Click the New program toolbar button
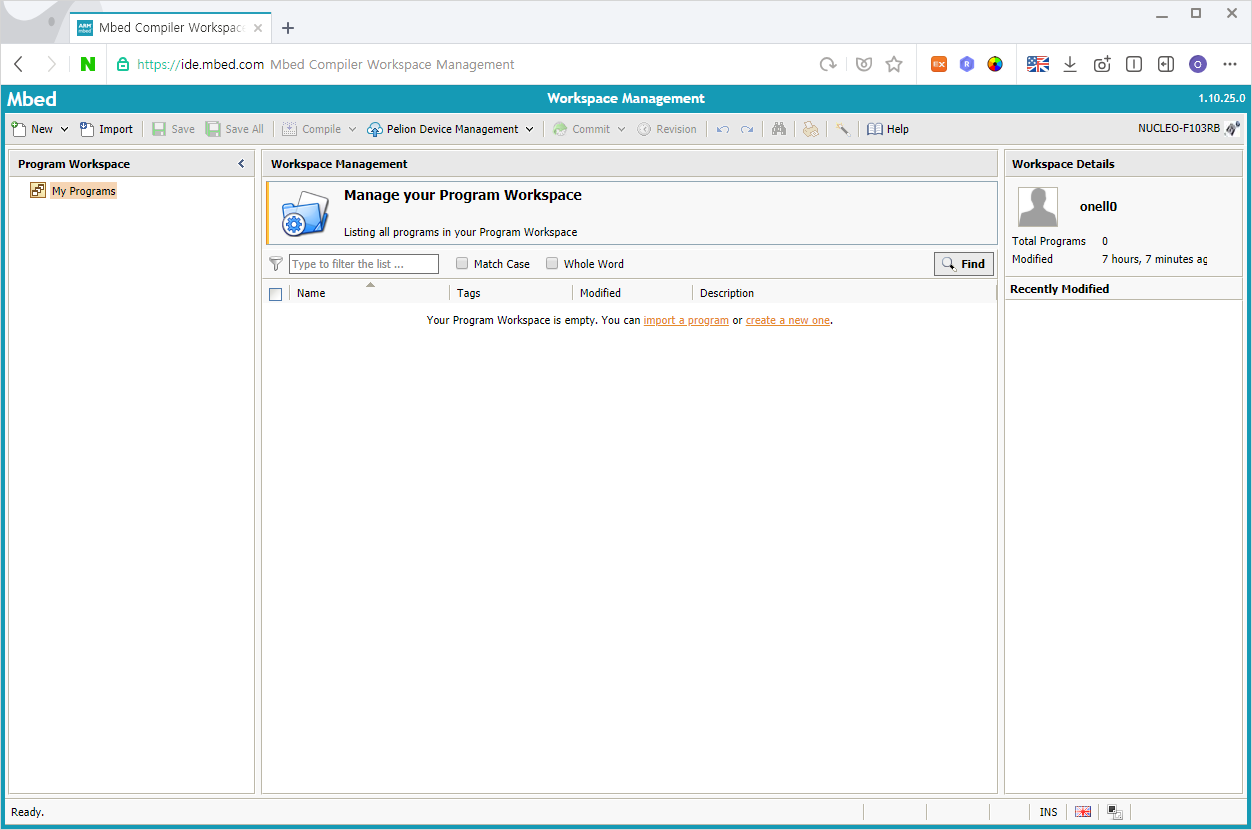This screenshot has width=1252, height=830. point(32,129)
